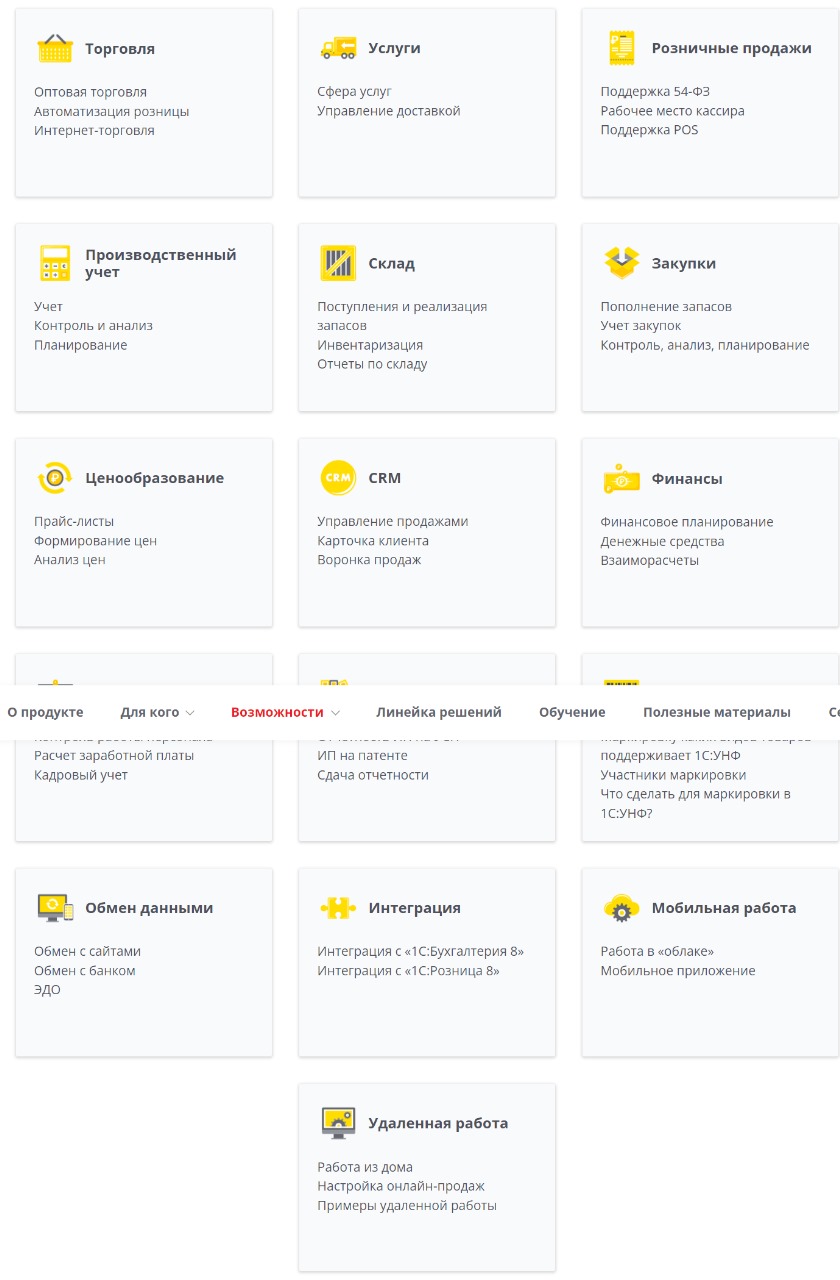840x1280 pixels.
Task: Select the Ценообразование card heading
Action: click(x=154, y=478)
